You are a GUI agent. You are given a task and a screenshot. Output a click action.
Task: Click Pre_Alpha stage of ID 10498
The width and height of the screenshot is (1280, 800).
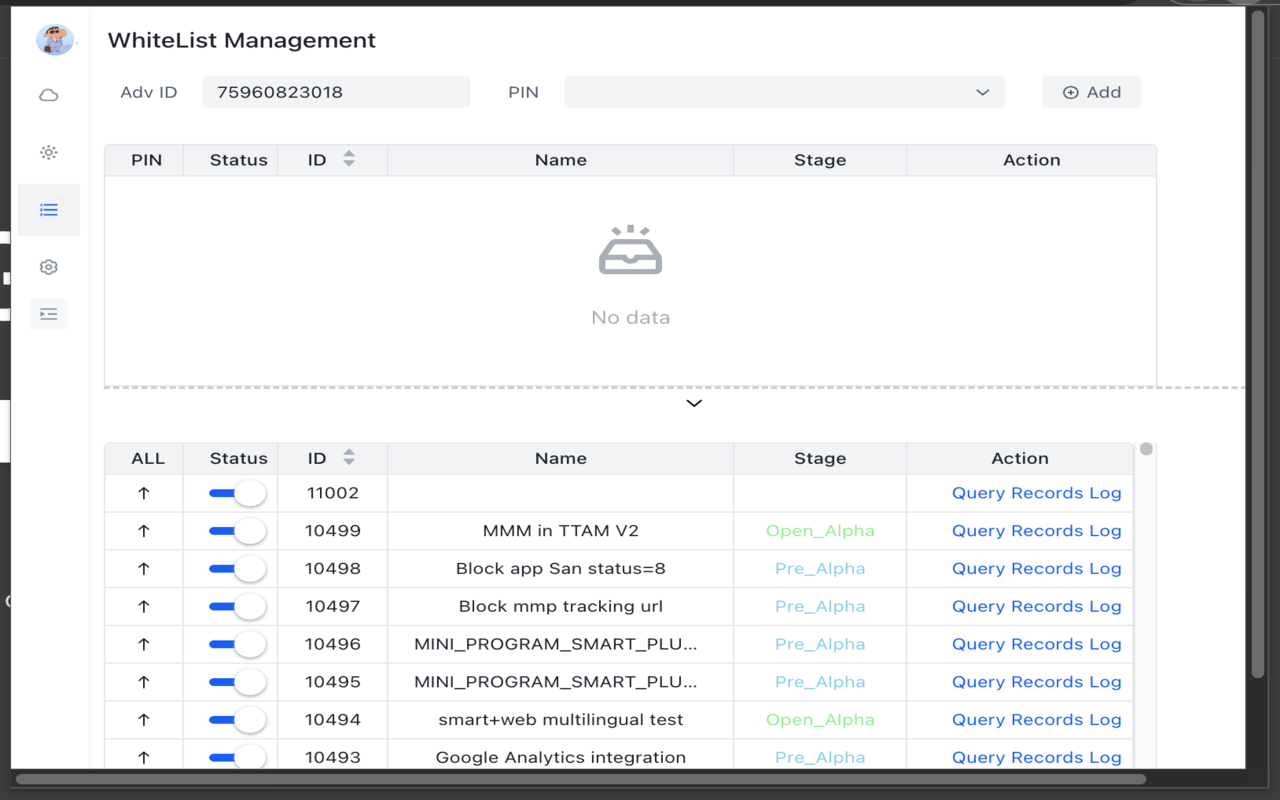[x=820, y=569]
